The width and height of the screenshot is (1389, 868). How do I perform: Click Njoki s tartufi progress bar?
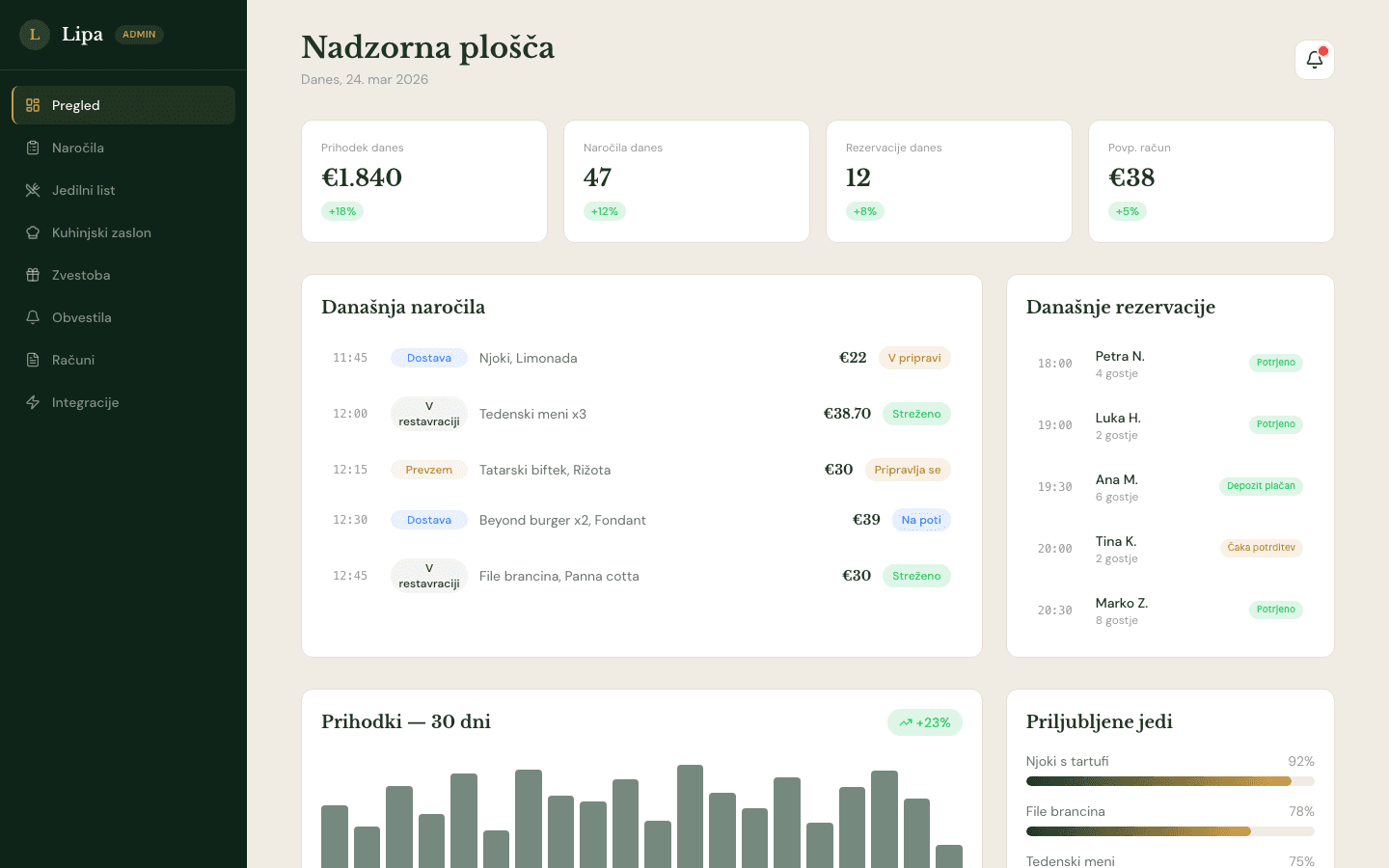click(1170, 781)
